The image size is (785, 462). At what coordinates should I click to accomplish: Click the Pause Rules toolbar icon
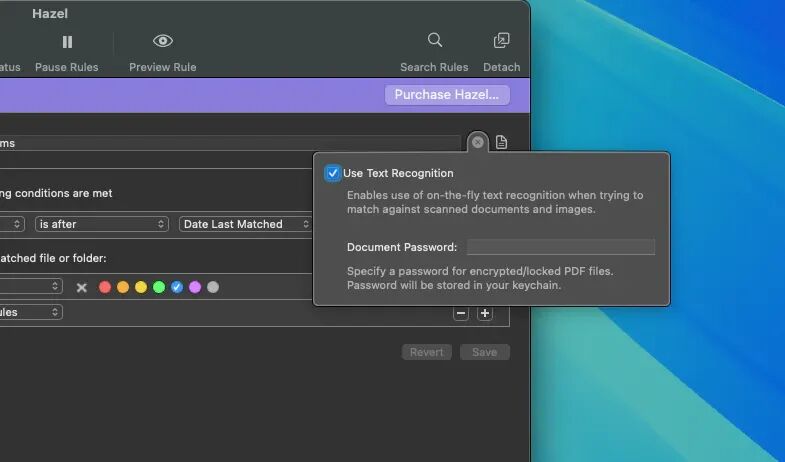tap(67, 42)
